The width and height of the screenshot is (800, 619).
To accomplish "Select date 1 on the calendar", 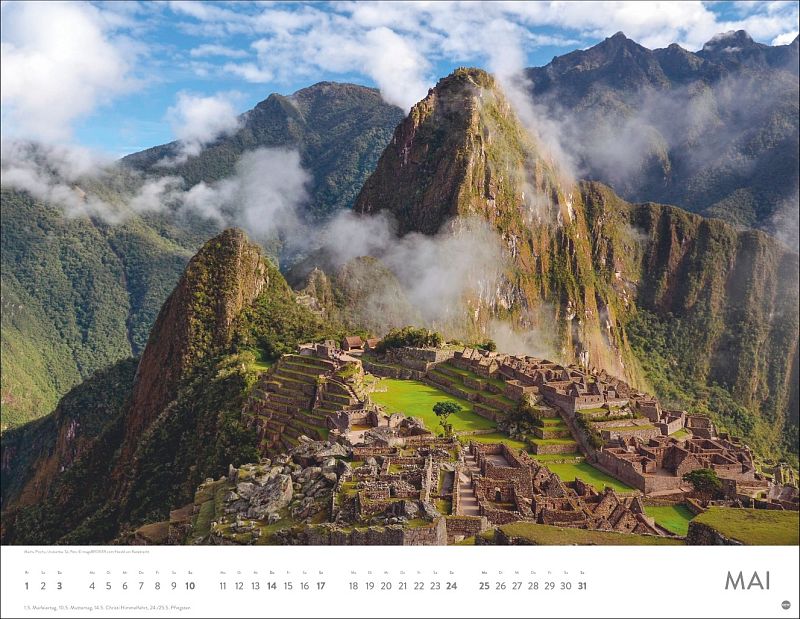I will 27,586.
